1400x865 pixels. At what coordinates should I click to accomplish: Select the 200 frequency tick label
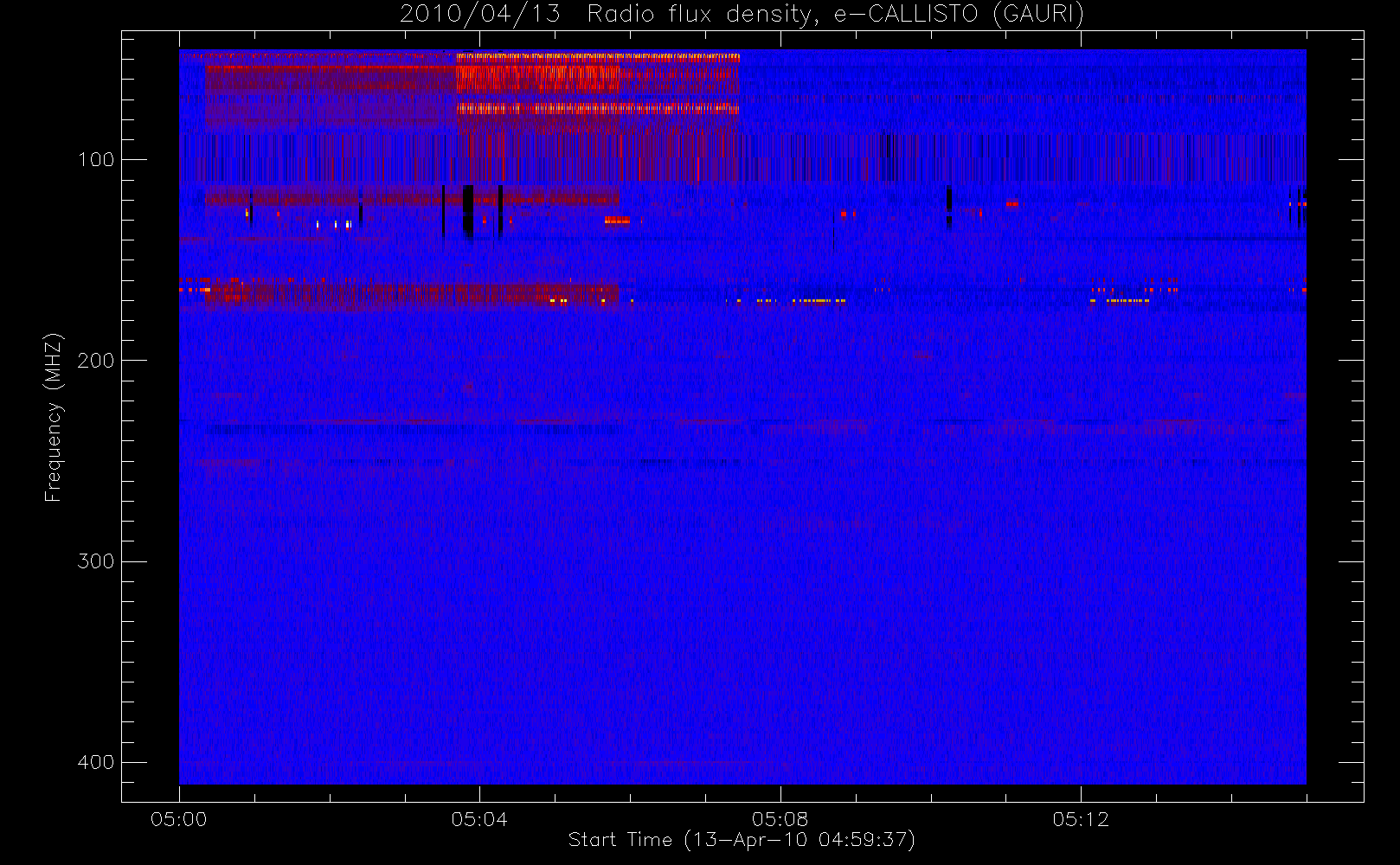(96, 361)
